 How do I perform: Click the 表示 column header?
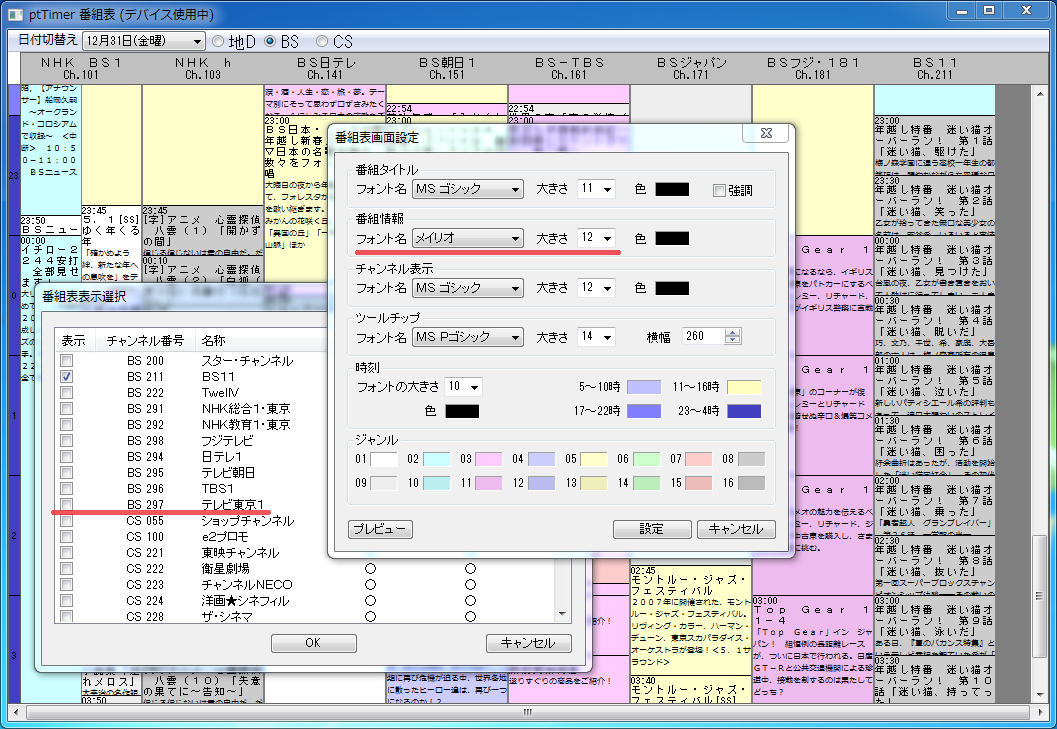pos(75,341)
